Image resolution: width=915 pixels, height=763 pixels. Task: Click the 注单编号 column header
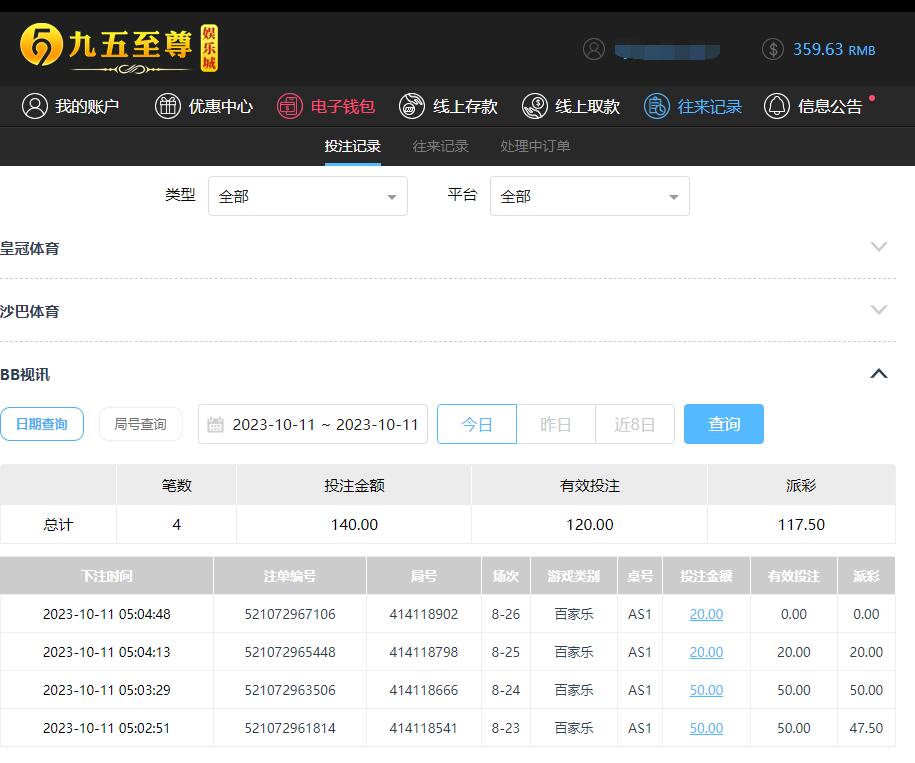coord(290,576)
